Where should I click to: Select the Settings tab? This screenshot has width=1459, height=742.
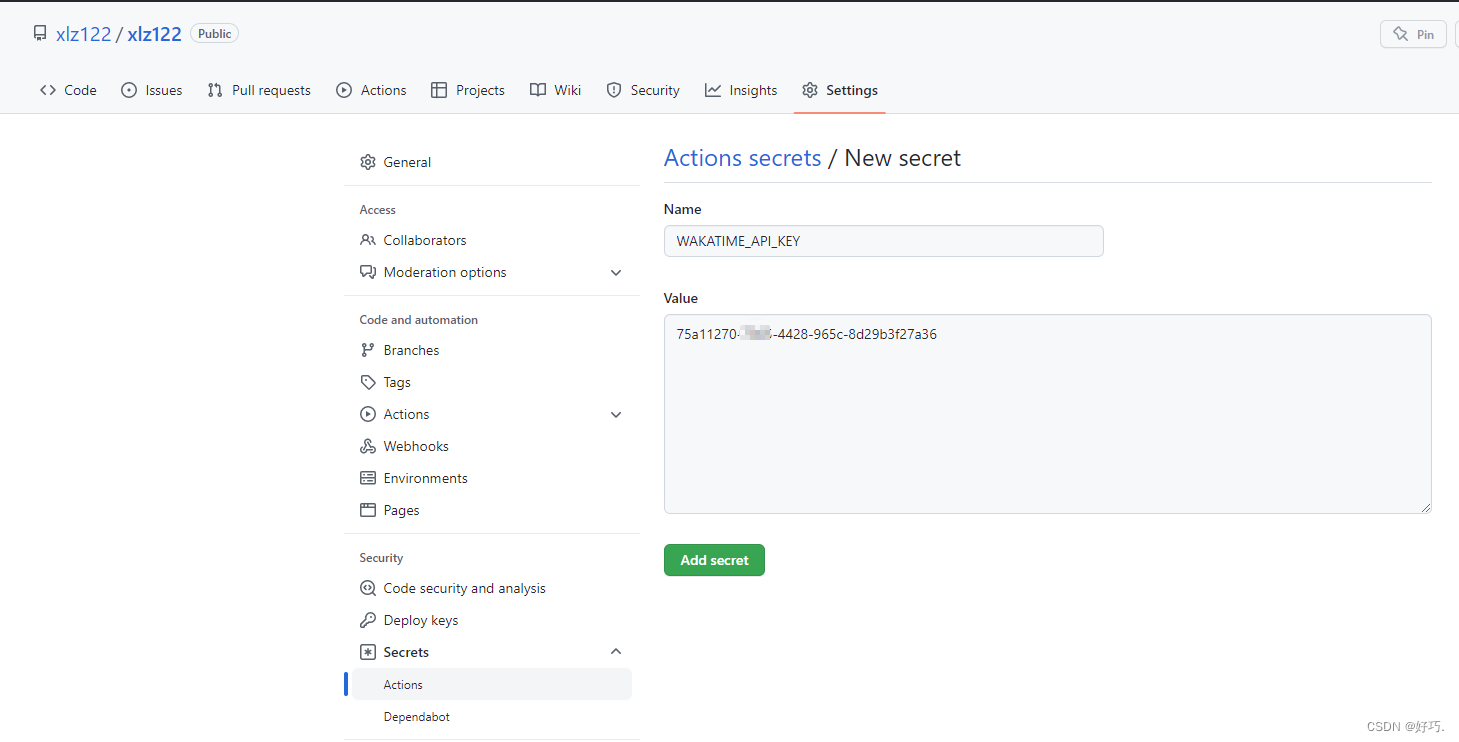tap(840, 90)
